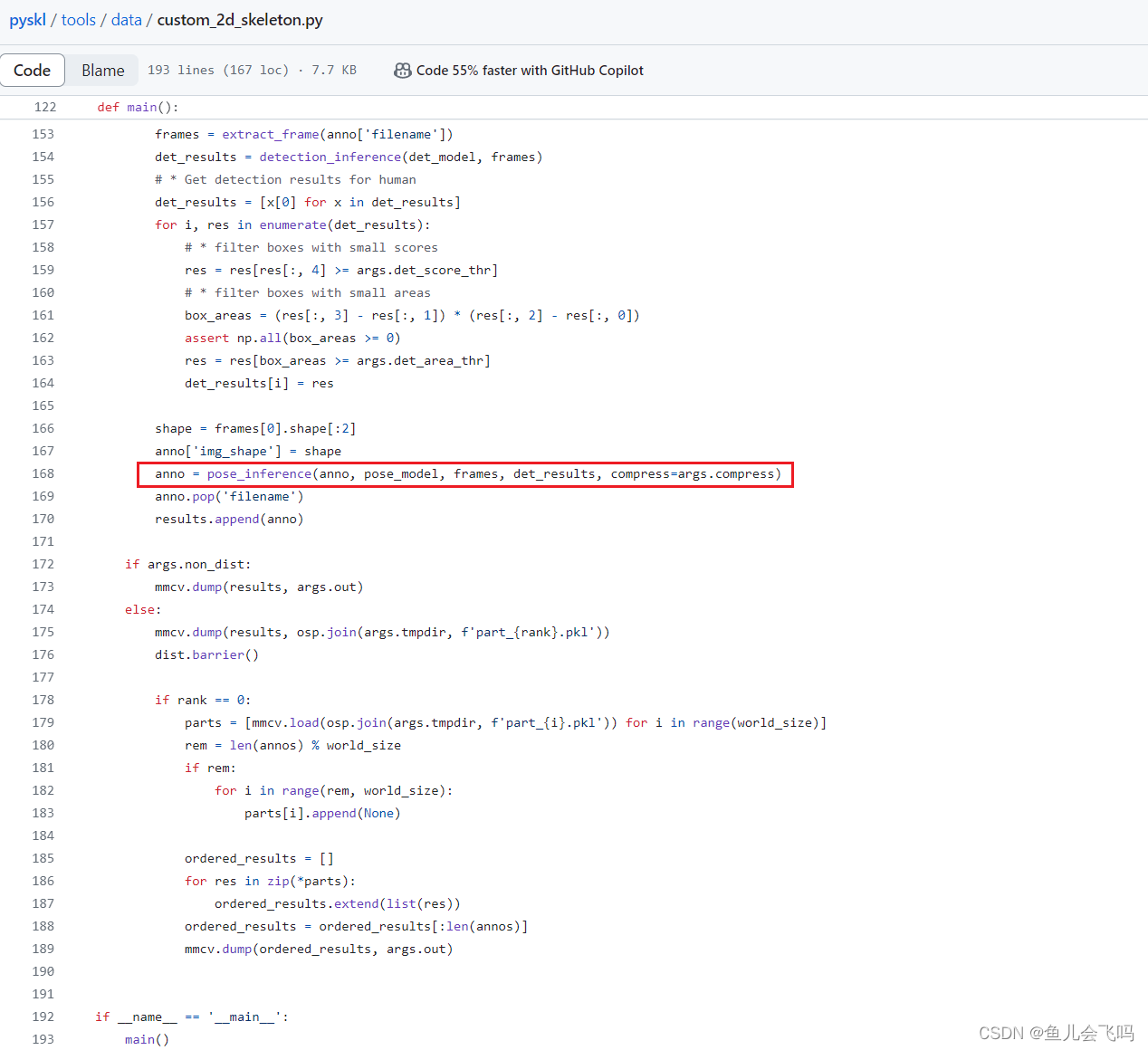Select line number 122 in sticky header
This screenshot has width=1148, height=1050.
[43, 107]
